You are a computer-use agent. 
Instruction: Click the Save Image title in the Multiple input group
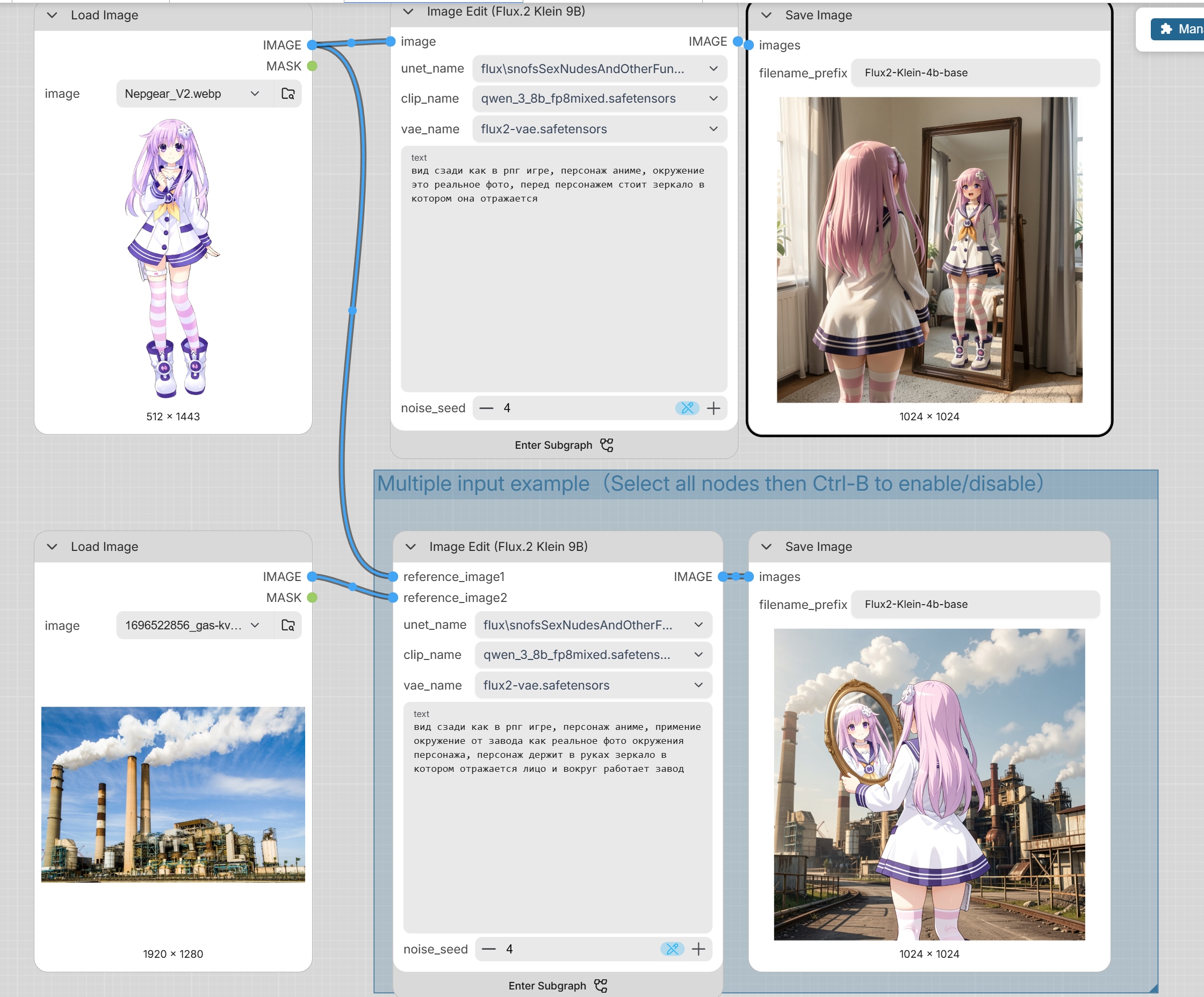(x=819, y=547)
